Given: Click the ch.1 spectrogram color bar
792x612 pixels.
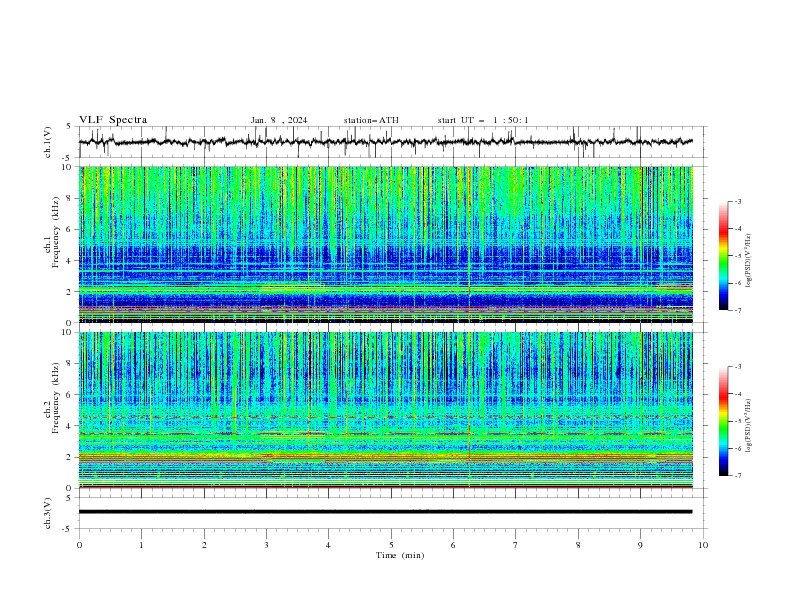Looking at the screenshot, I should click(x=723, y=256).
